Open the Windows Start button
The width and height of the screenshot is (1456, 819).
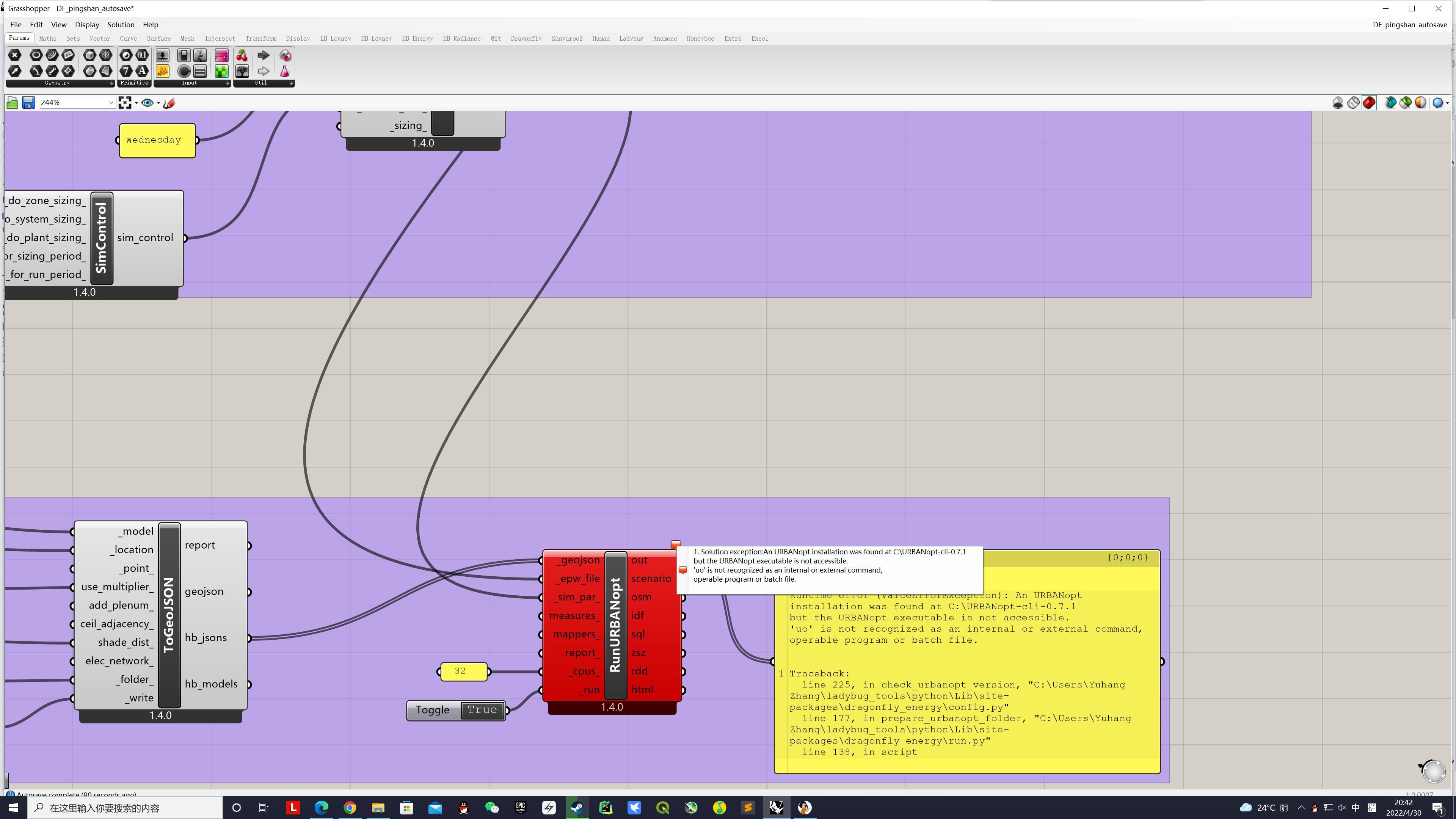click(13, 808)
